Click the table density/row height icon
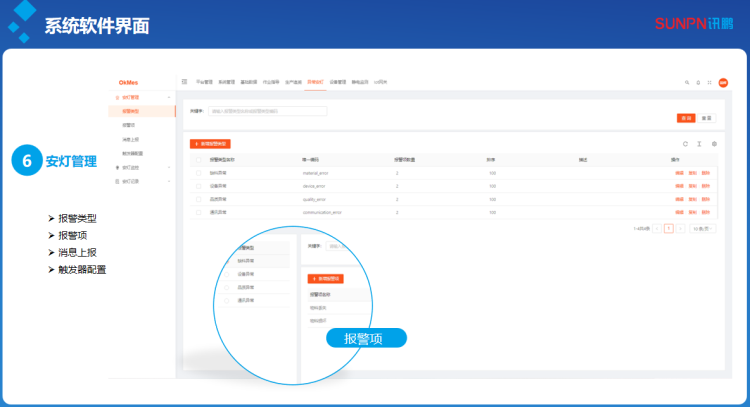 point(699,144)
